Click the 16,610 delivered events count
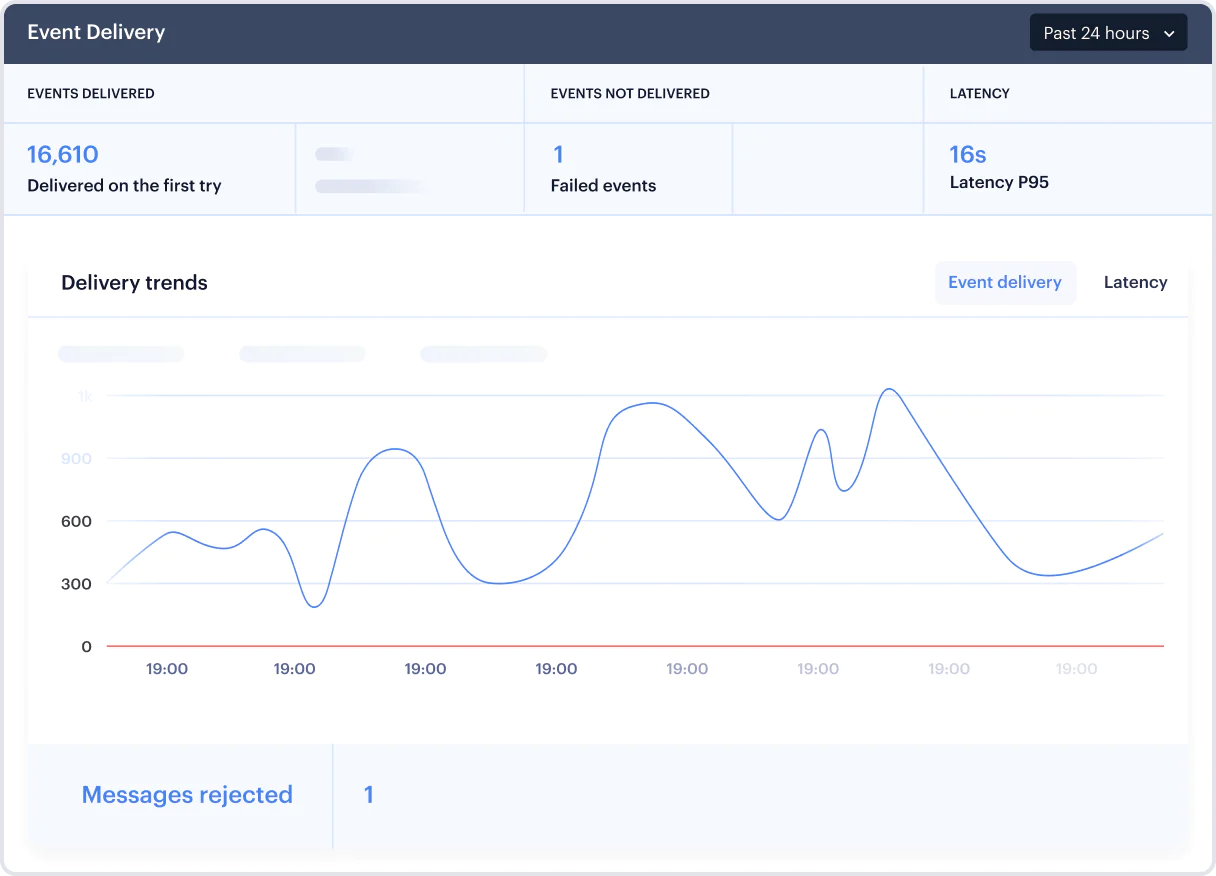This screenshot has width=1216, height=876. pyautogui.click(x=63, y=154)
